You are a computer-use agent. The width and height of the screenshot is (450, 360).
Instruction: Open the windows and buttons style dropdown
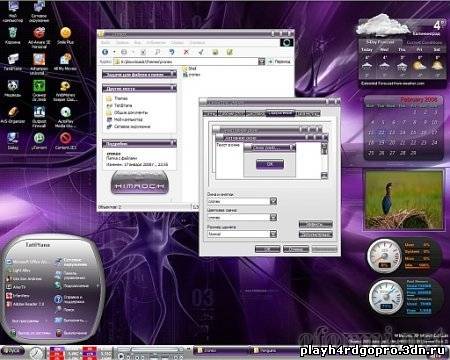click(x=273, y=201)
